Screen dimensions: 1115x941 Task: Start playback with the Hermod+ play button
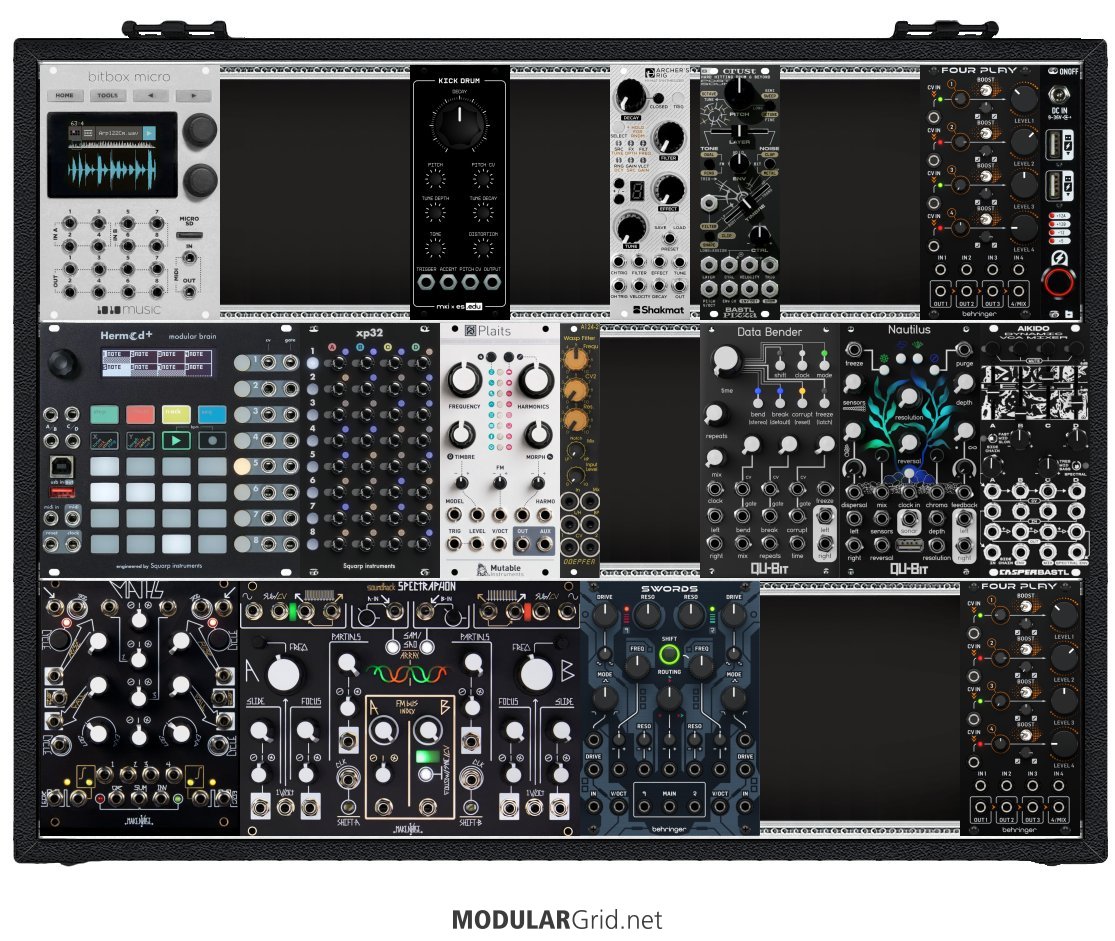[x=176, y=440]
